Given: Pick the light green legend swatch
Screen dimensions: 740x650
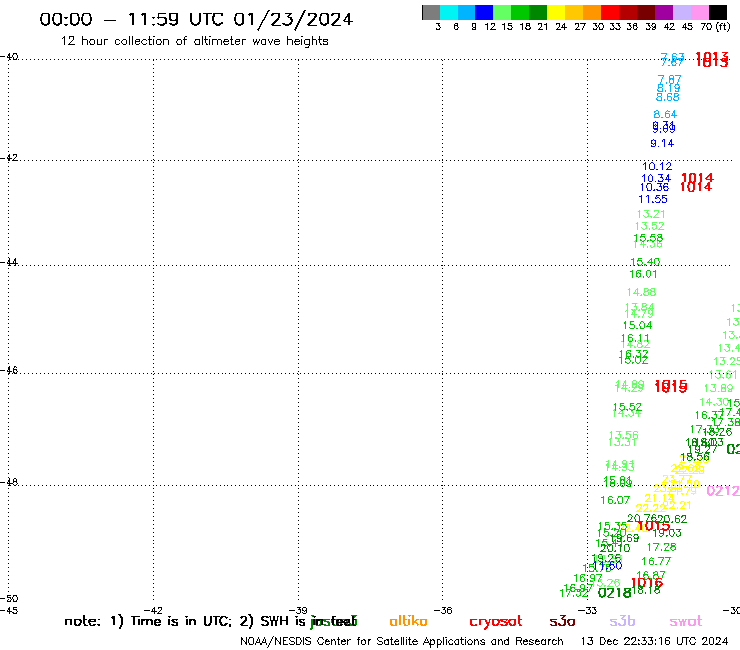Looking at the screenshot, I should tap(502, 12).
